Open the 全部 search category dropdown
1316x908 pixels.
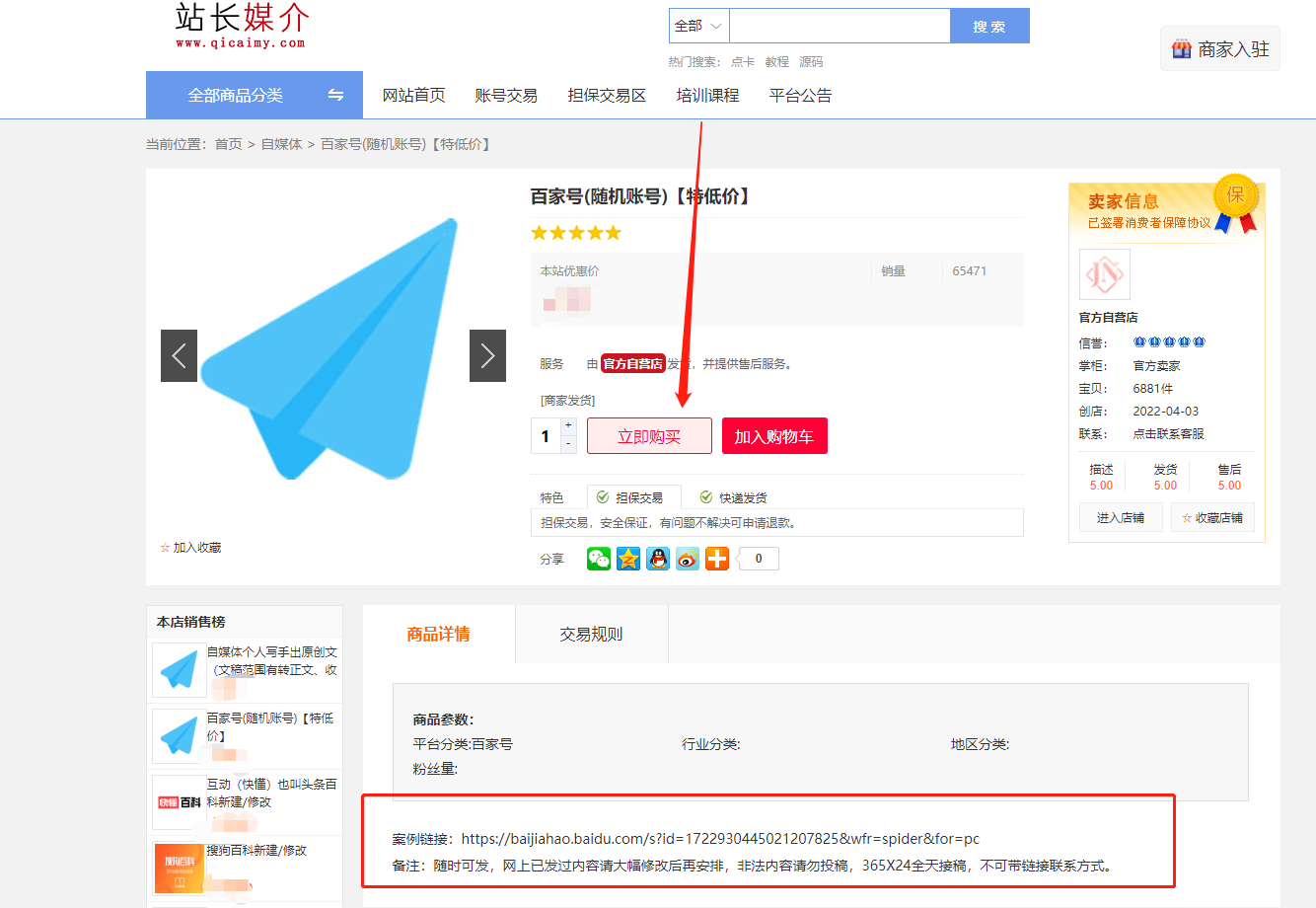click(x=698, y=26)
